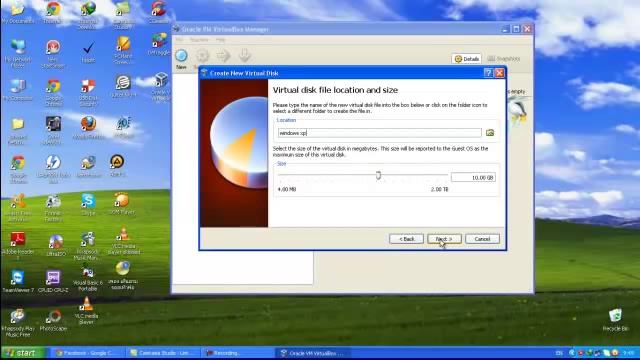Cancel the Create New Virtual Disk wizard

click(482, 239)
